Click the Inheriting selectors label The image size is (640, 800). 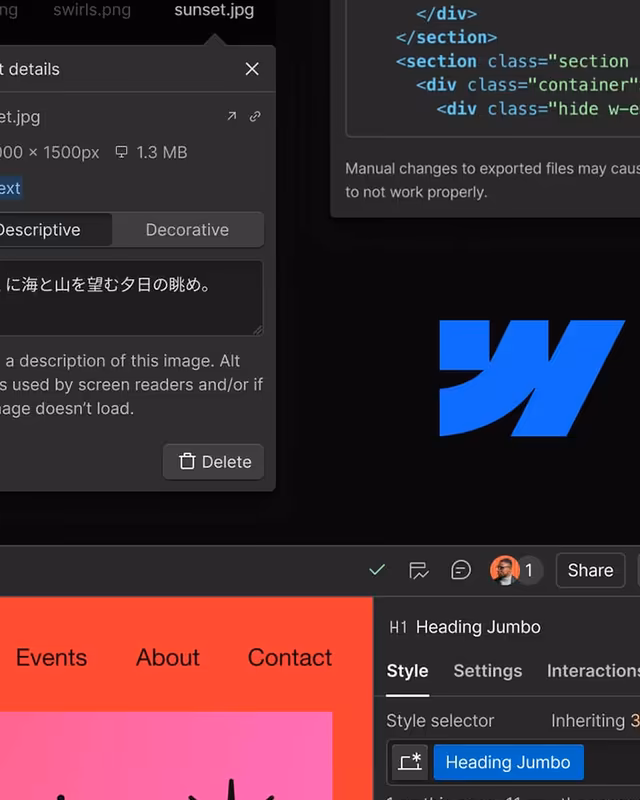[595, 720]
